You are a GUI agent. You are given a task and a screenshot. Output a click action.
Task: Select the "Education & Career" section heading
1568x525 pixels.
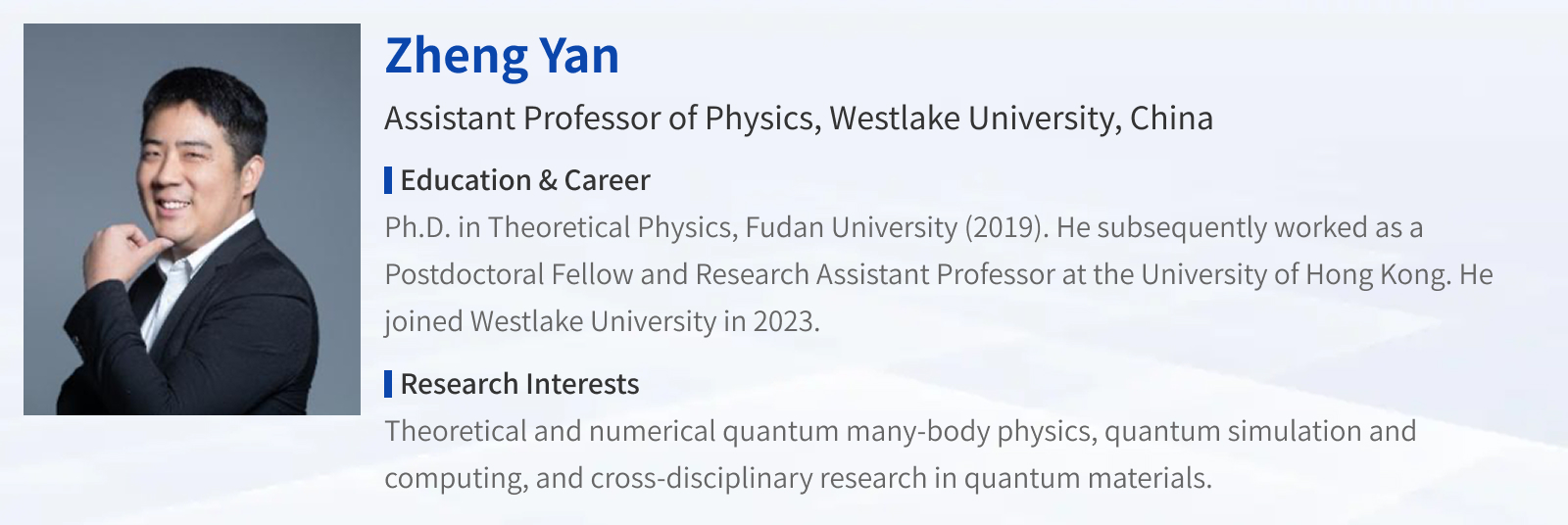point(525,180)
